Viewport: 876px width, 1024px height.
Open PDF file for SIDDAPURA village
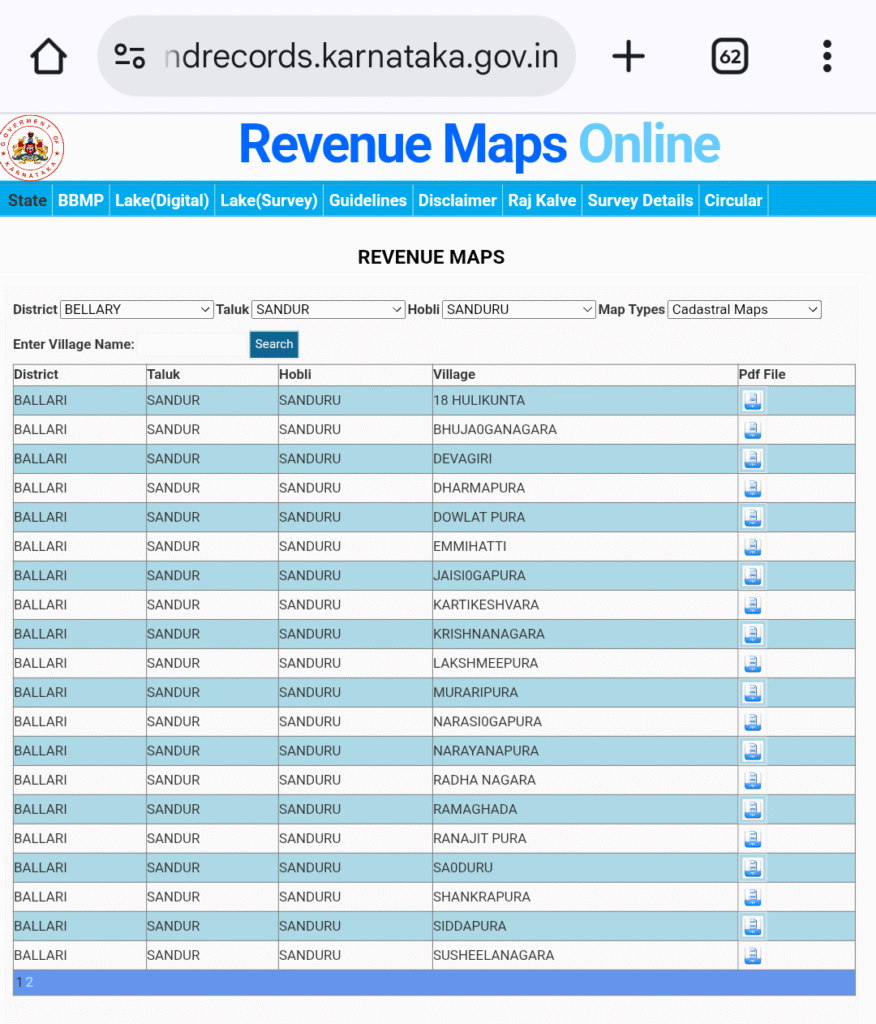[753, 926]
